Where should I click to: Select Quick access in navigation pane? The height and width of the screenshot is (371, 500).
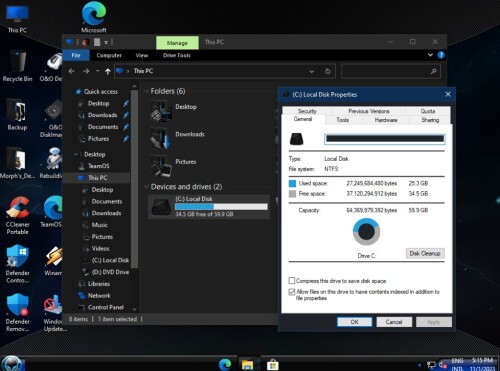click(101, 92)
